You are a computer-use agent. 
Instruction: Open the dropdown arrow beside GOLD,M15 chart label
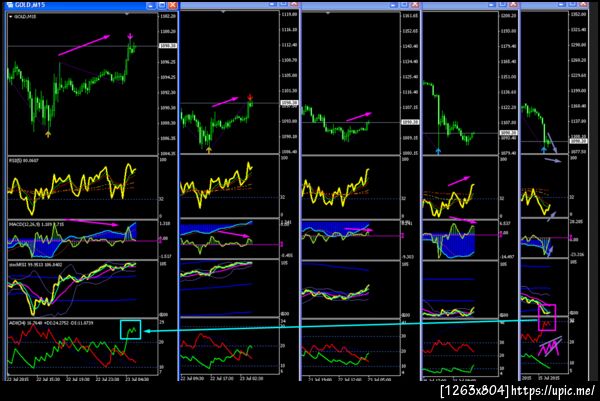tap(11, 17)
